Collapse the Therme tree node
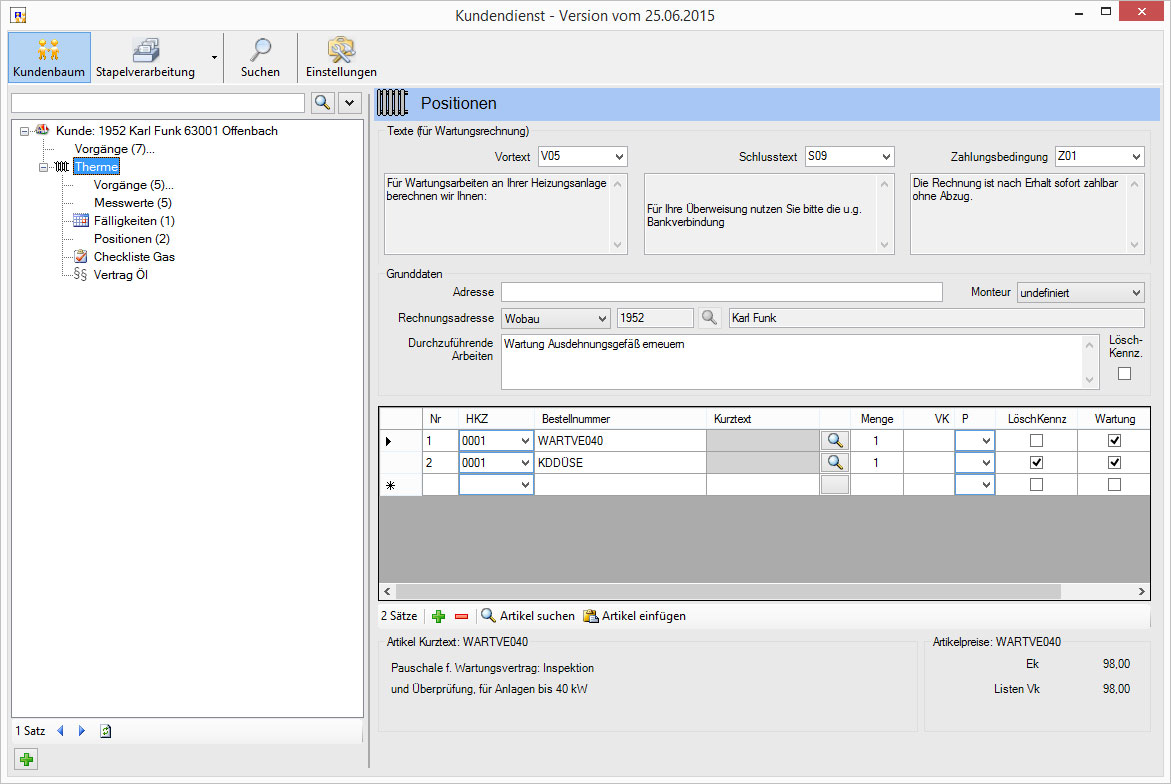 click(44, 168)
